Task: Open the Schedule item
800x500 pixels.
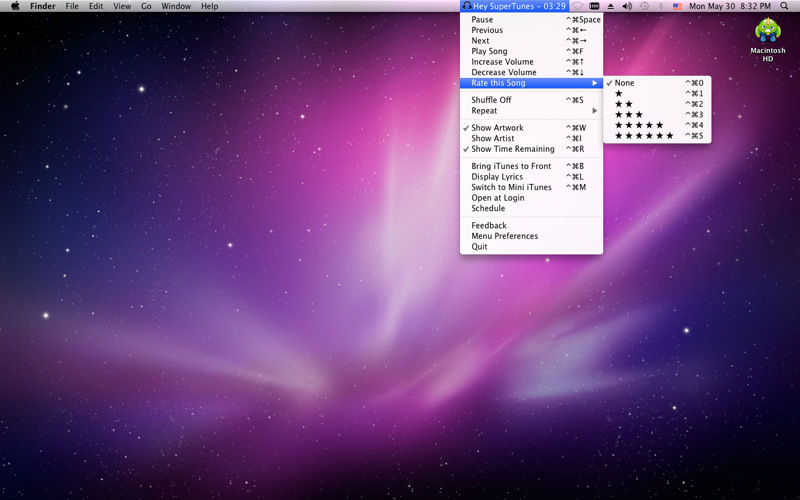Action: coord(531,208)
